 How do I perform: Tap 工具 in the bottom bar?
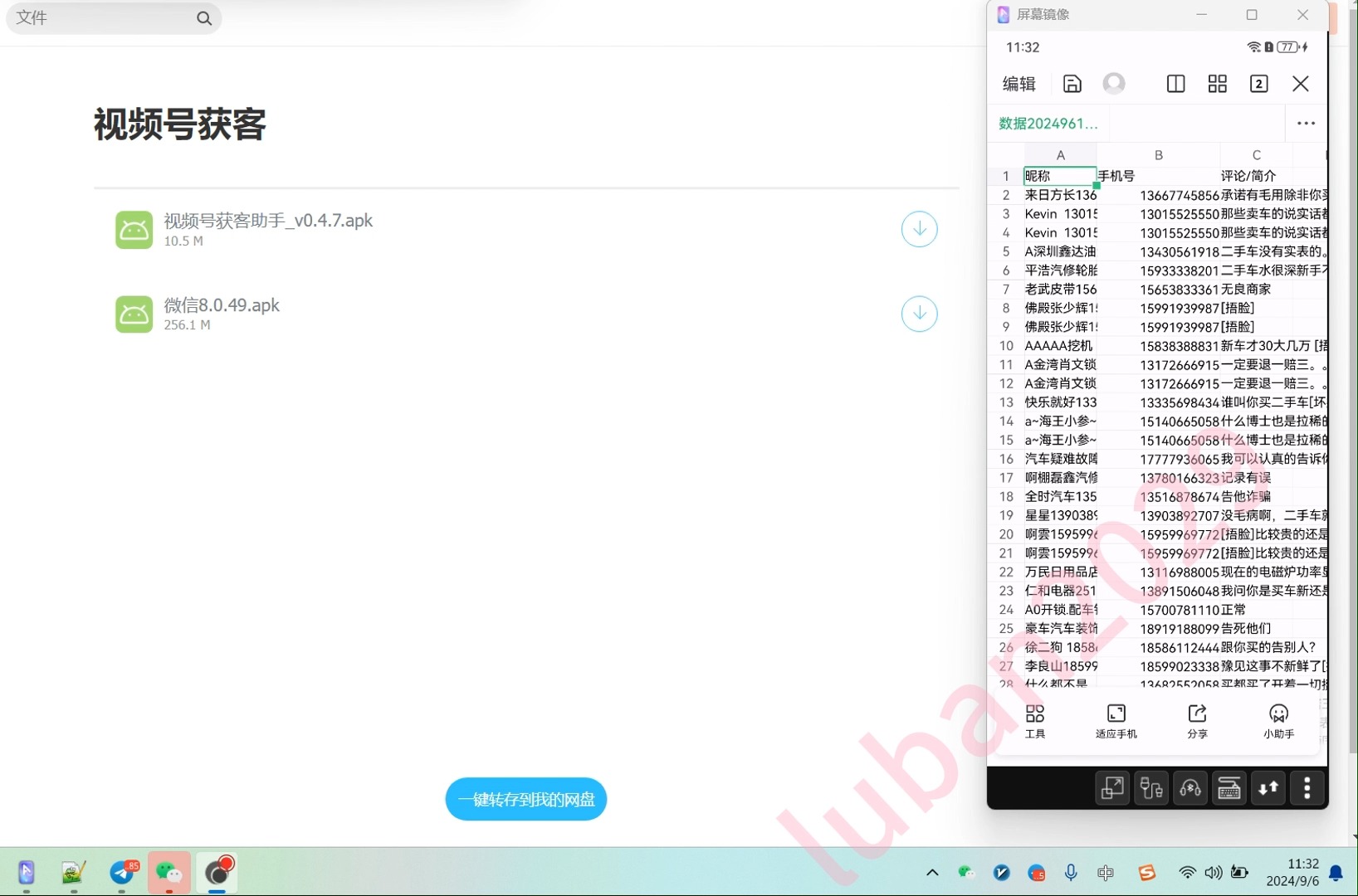(1035, 721)
